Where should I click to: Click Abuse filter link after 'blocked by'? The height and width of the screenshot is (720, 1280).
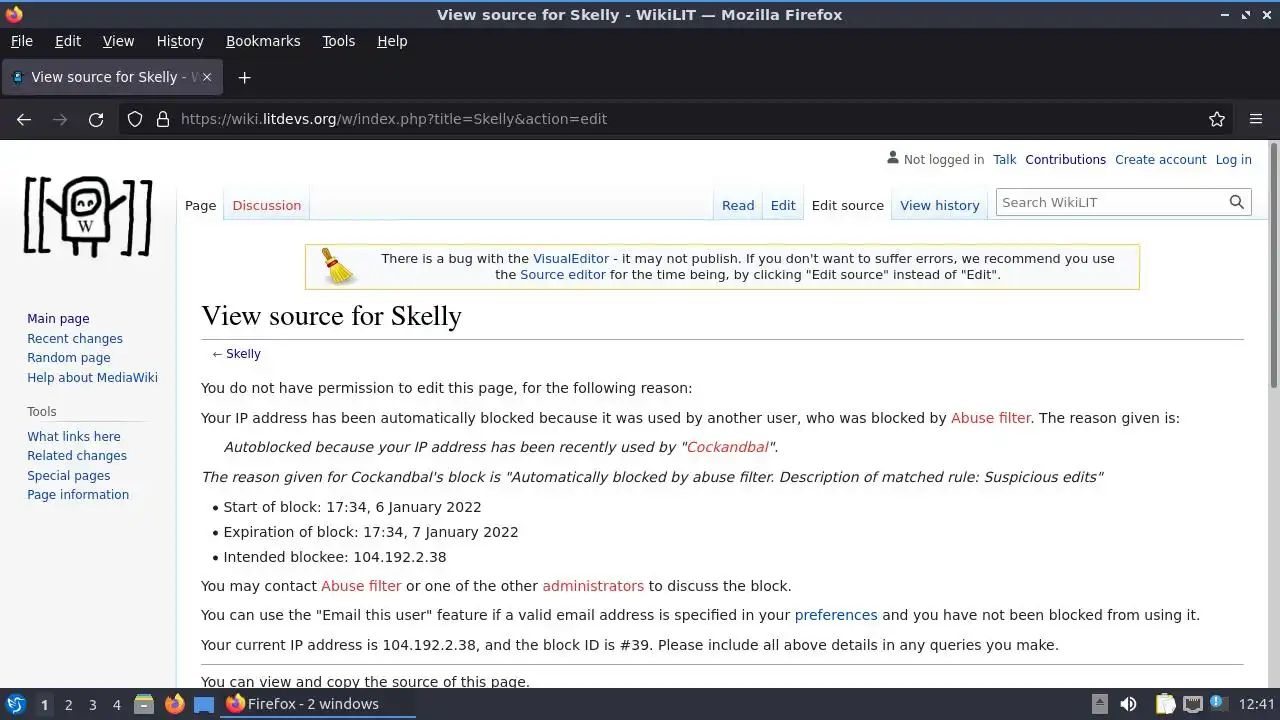point(991,418)
